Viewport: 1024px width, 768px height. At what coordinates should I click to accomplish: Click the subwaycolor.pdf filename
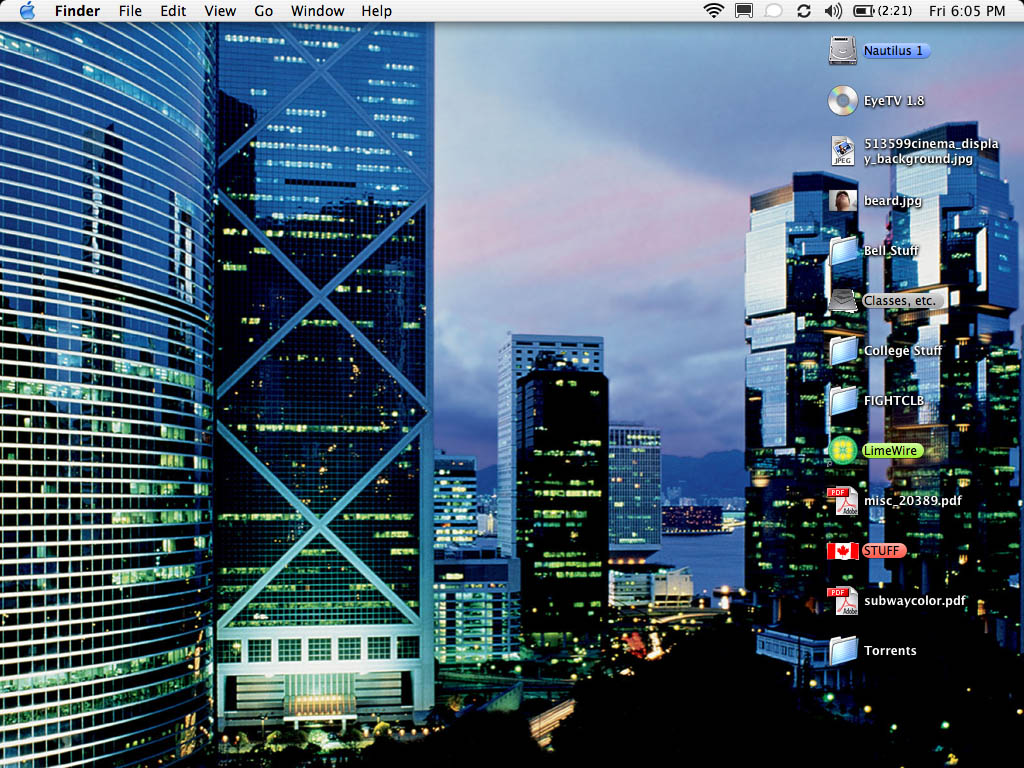(x=914, y=601)
